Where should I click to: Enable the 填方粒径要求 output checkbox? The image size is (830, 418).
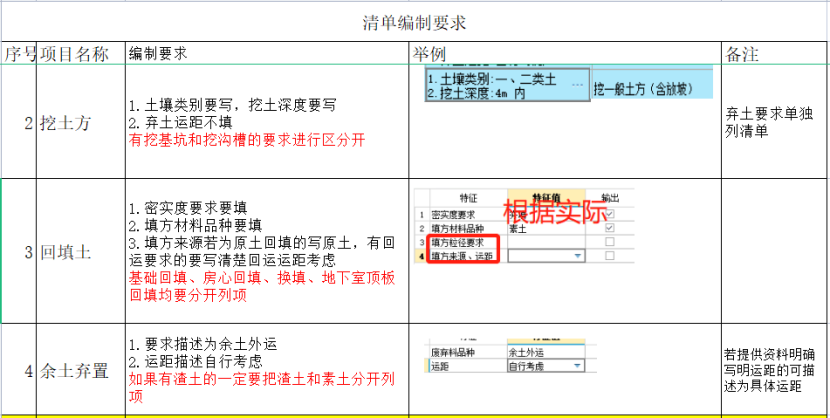coord(610,242)
